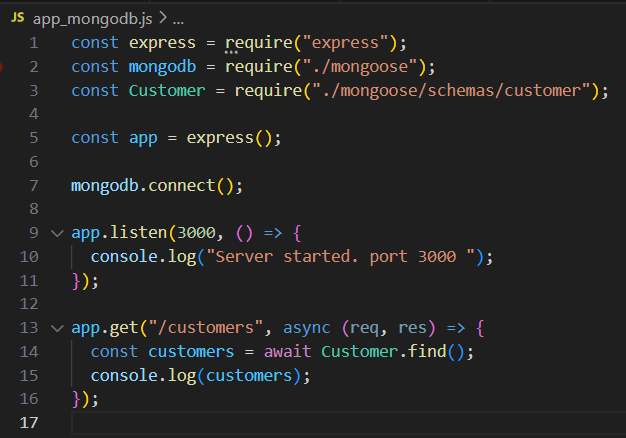Image resolution: width=626 pixels, height=438 pixels.
Task: Click find in Customer.find()
Action: point(427,352)
